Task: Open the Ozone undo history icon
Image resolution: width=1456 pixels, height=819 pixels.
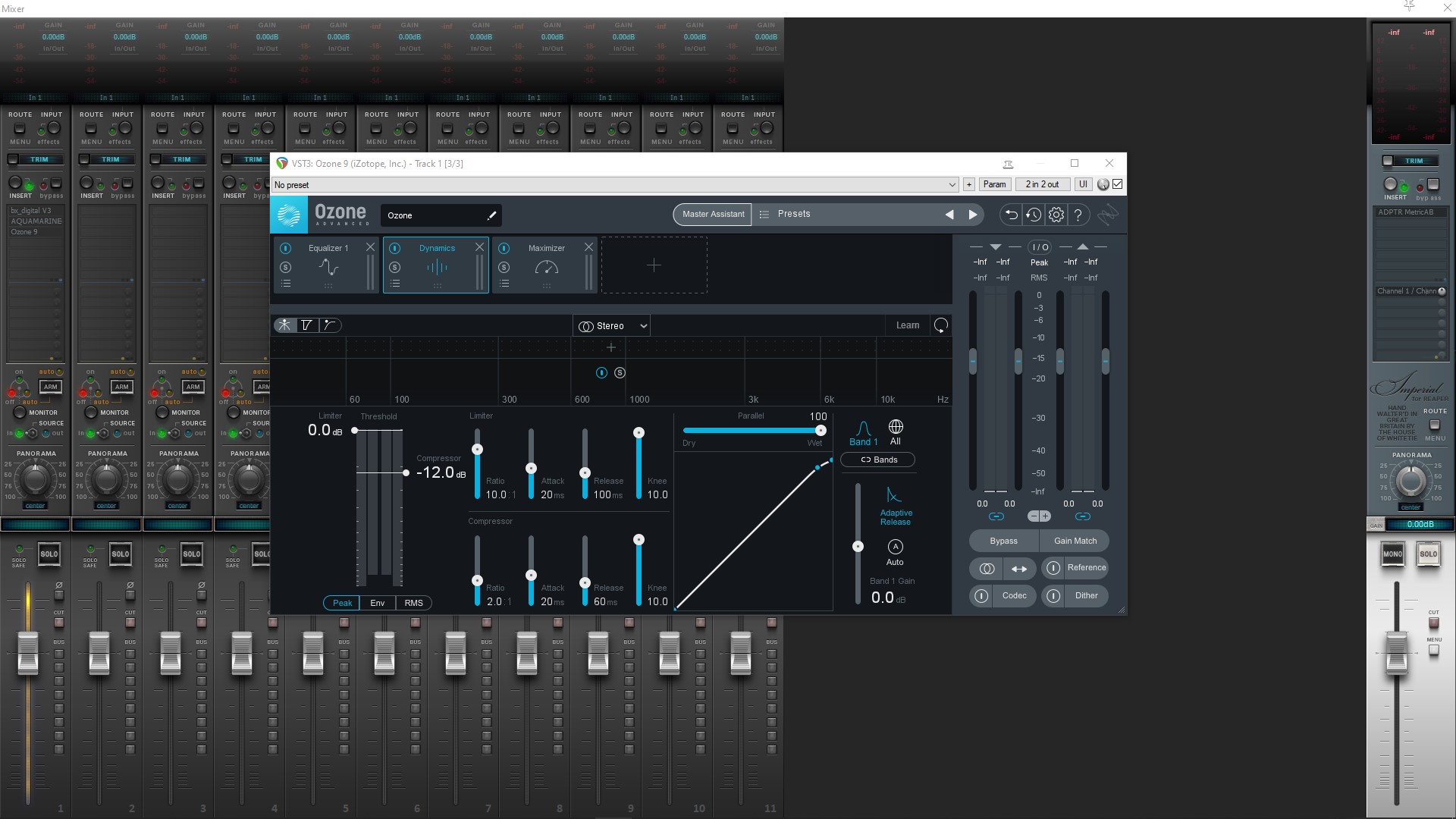Action: 1034,215
